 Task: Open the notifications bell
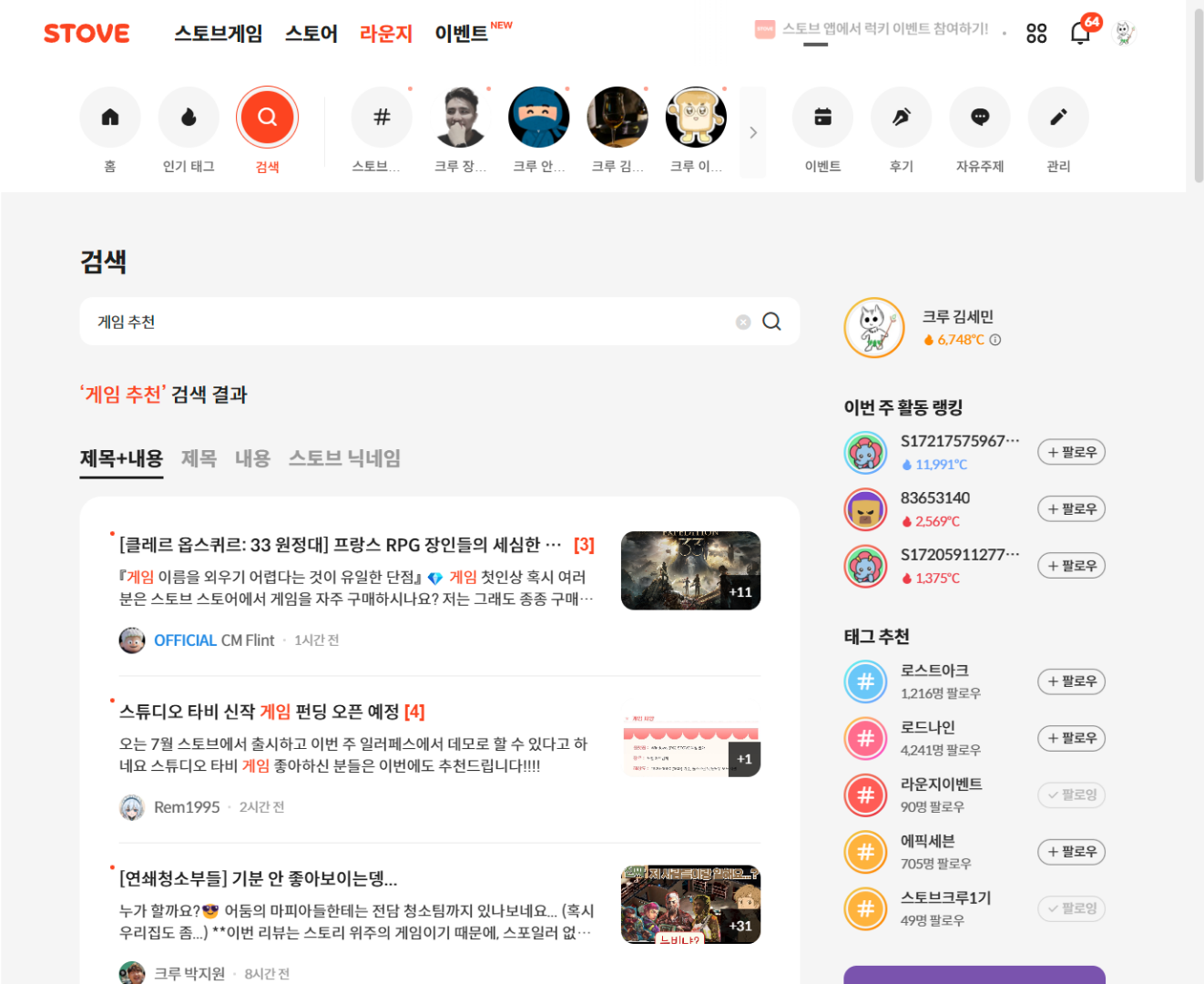coord(1080,34)
